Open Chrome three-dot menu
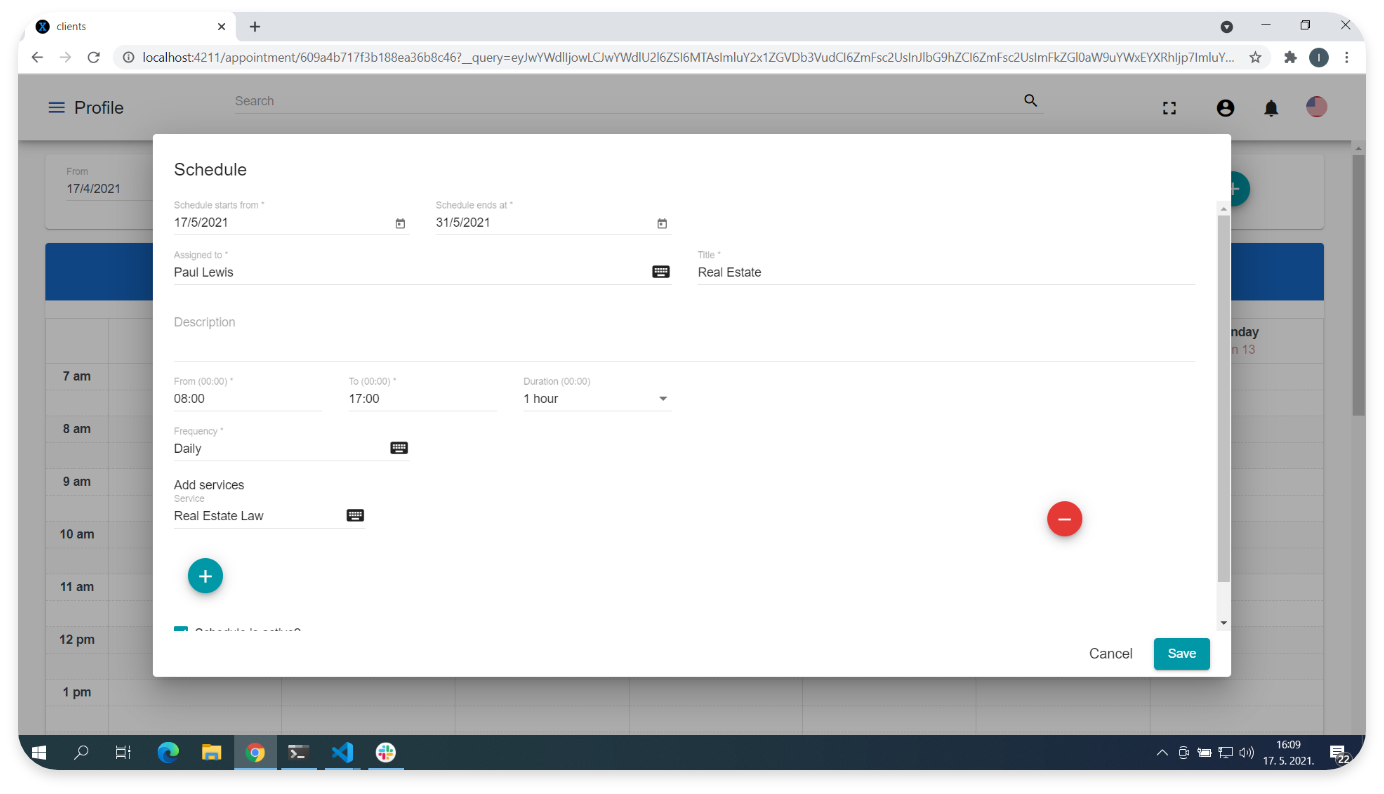 click(x=1348, y=57)
